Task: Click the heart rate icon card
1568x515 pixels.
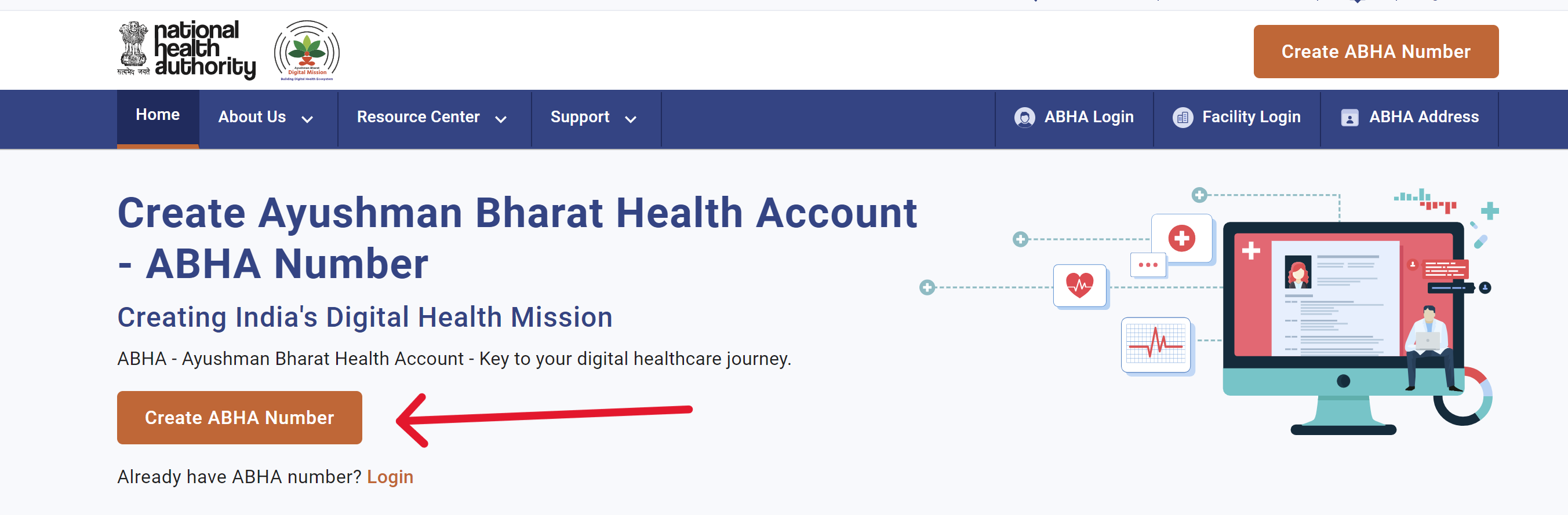Action: pyautogui.click(x=1079, y=285)
